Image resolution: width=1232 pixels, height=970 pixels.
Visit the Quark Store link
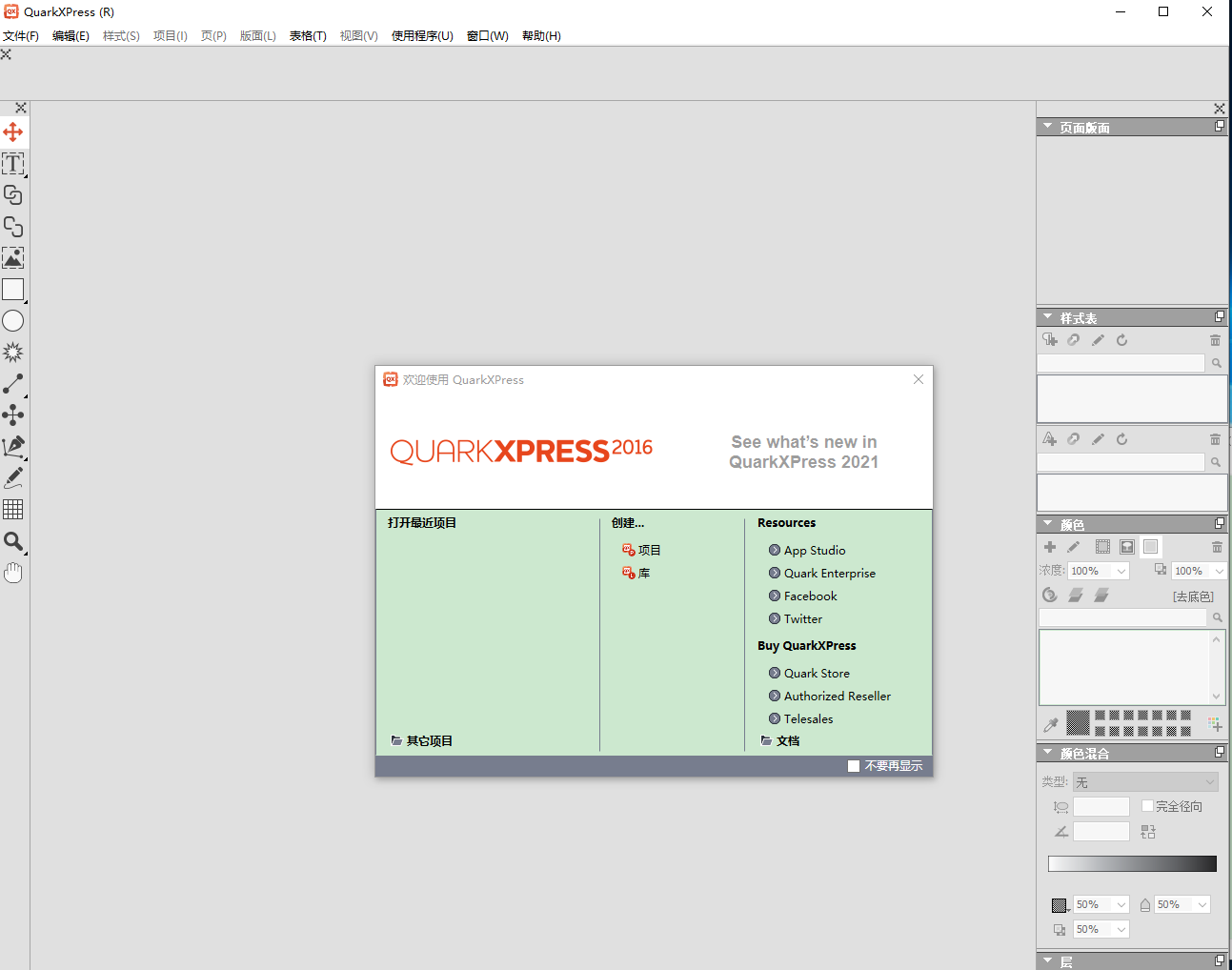point(816,673)
